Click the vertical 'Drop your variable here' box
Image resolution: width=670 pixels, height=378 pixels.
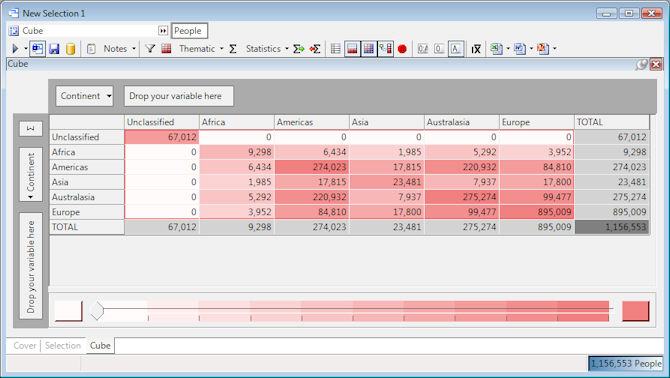coord(31,266)
